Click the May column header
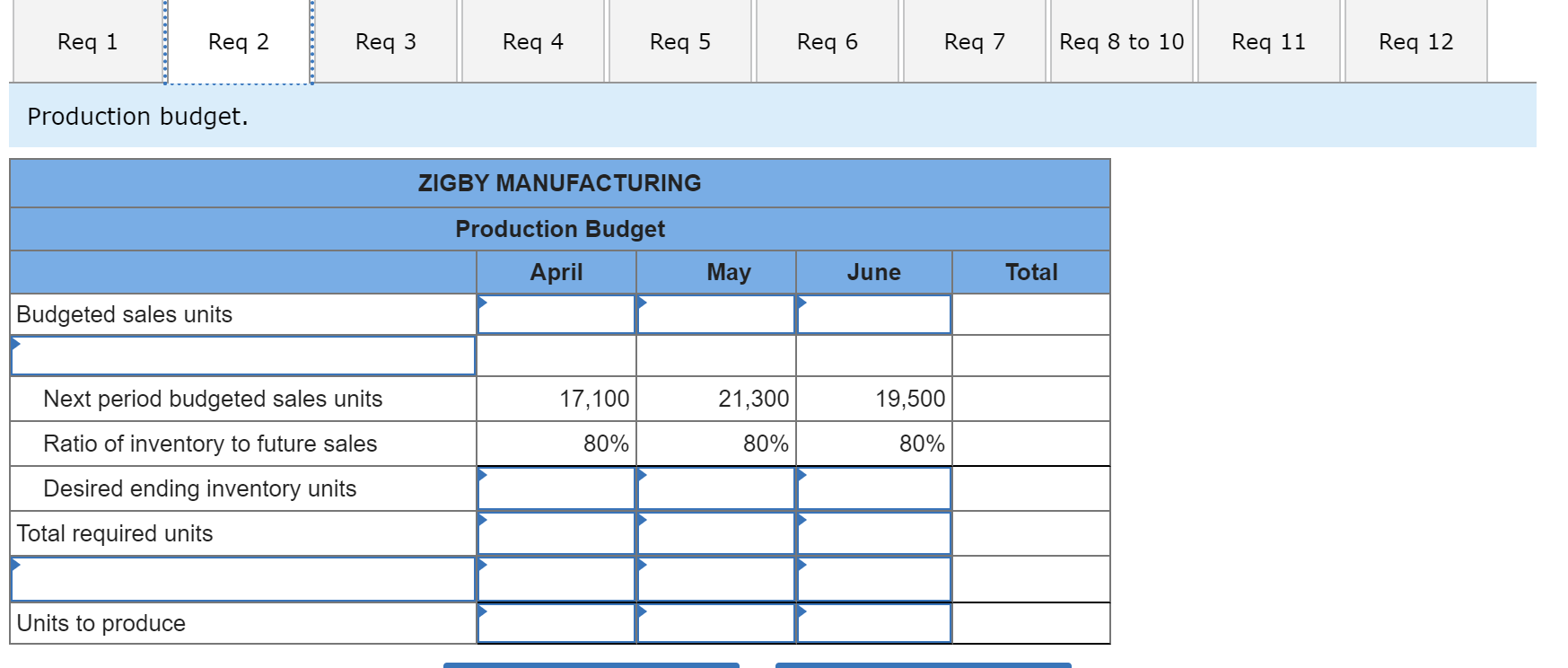 [x=729, y=272]
